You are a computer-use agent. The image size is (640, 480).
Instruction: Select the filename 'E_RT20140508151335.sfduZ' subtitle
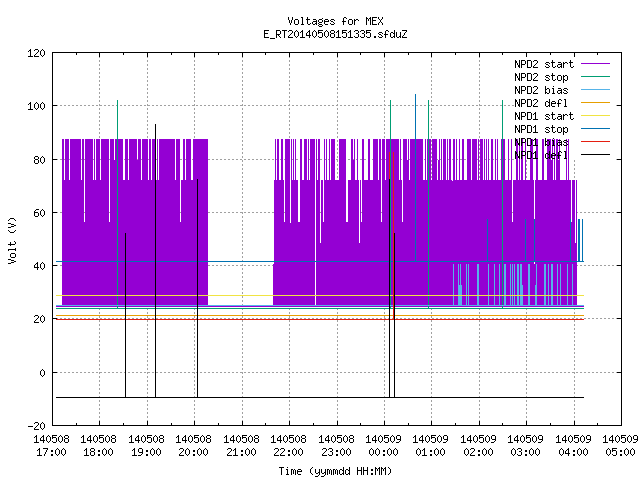tap(335, 34)
